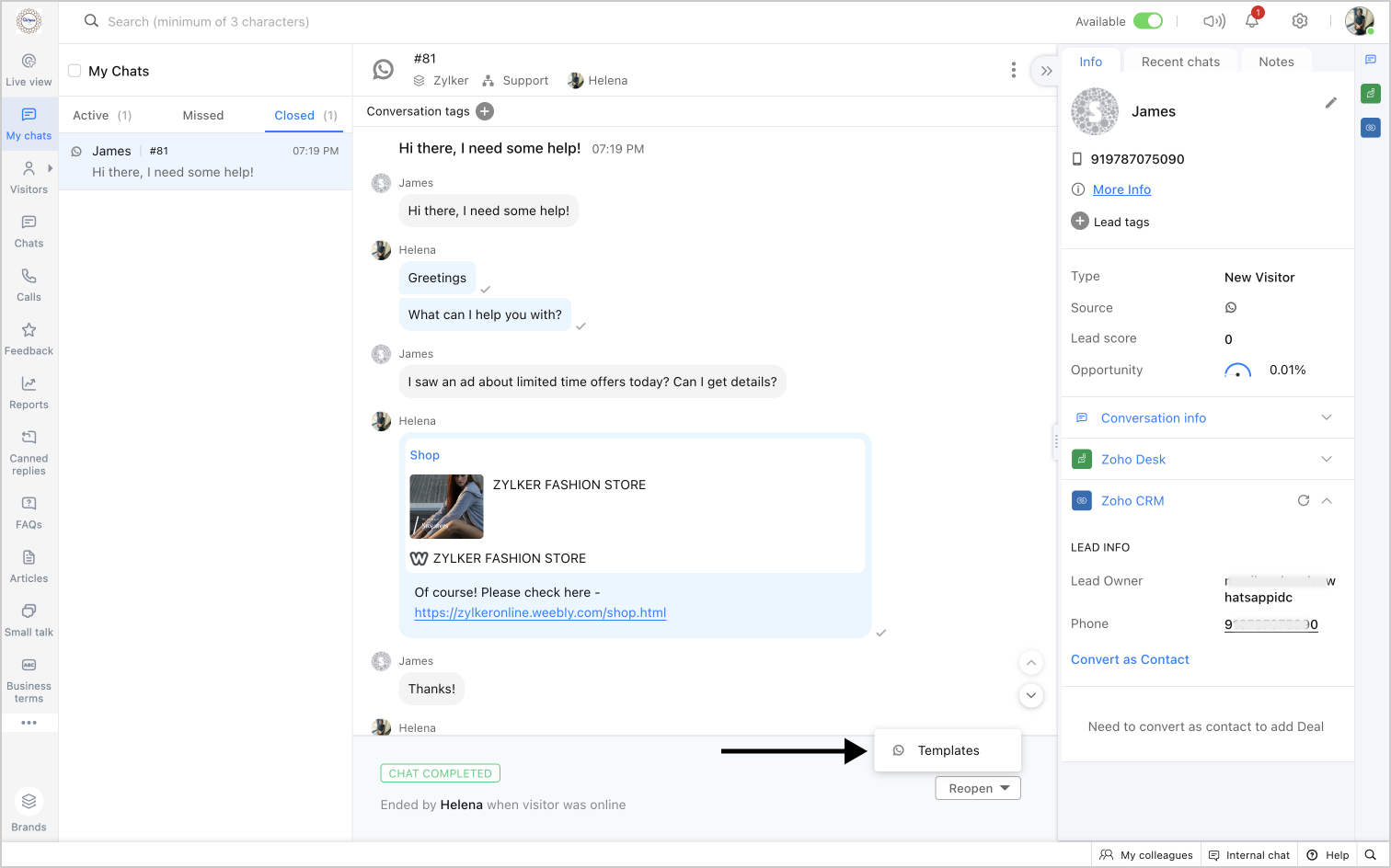Choose Templates from the popup menu

(948, 750)
